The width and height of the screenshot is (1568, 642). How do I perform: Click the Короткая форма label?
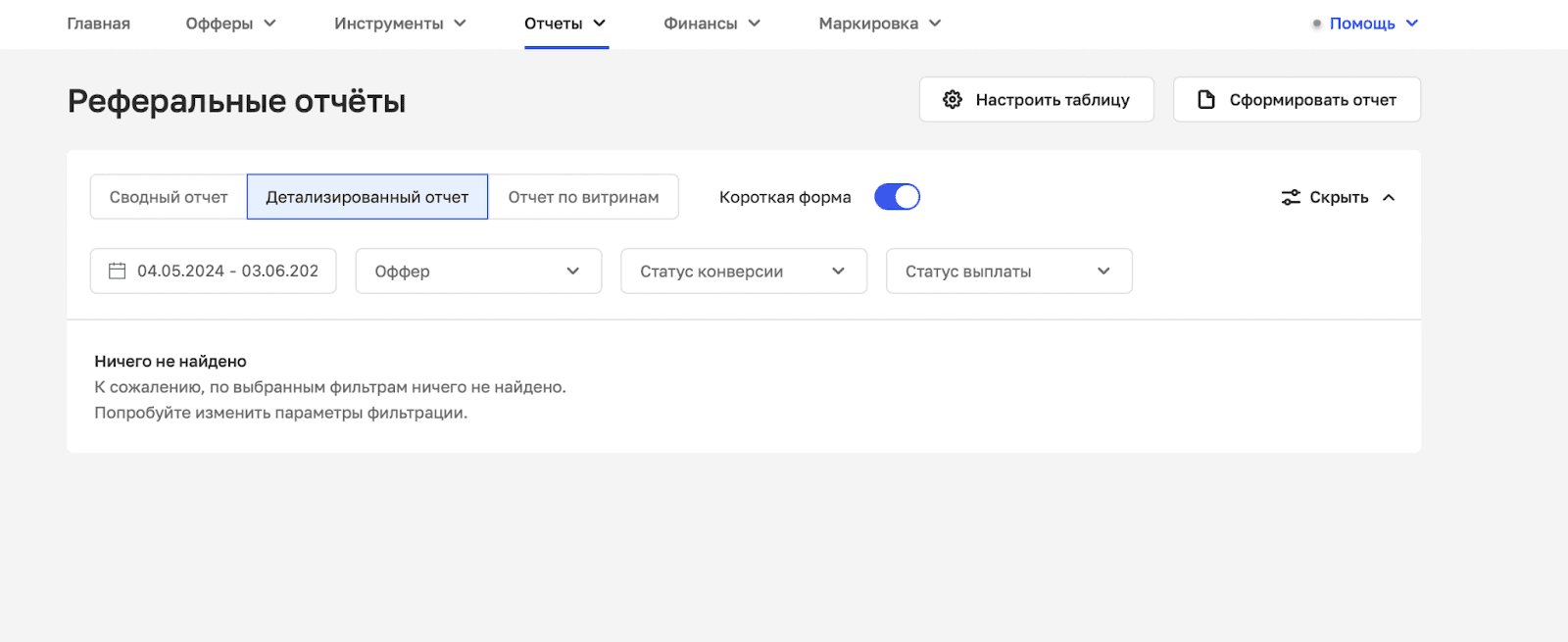coord(785,197)
